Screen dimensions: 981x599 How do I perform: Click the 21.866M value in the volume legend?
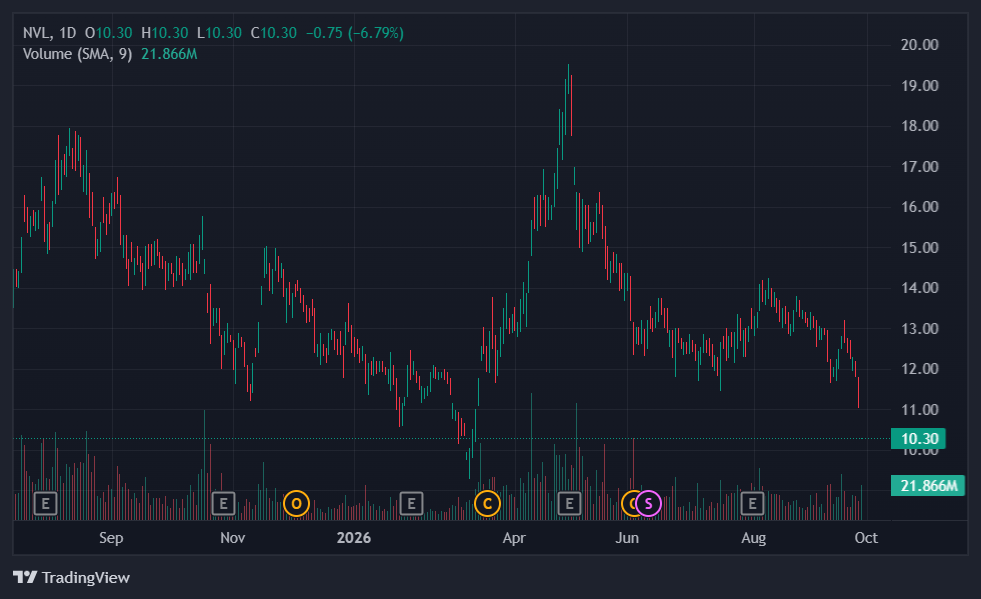click(169, 54)
